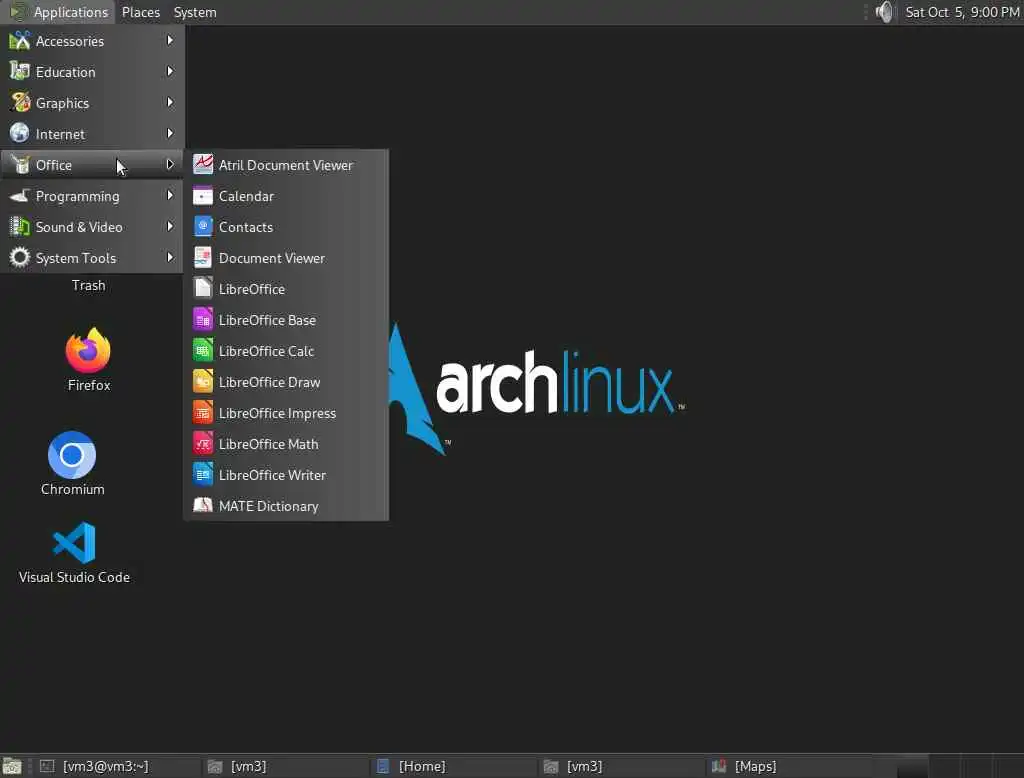Click the Atril Document Viewer label
Image resolution: width=1024 pixels, height=778 pixels.
(x=285, y=165)
